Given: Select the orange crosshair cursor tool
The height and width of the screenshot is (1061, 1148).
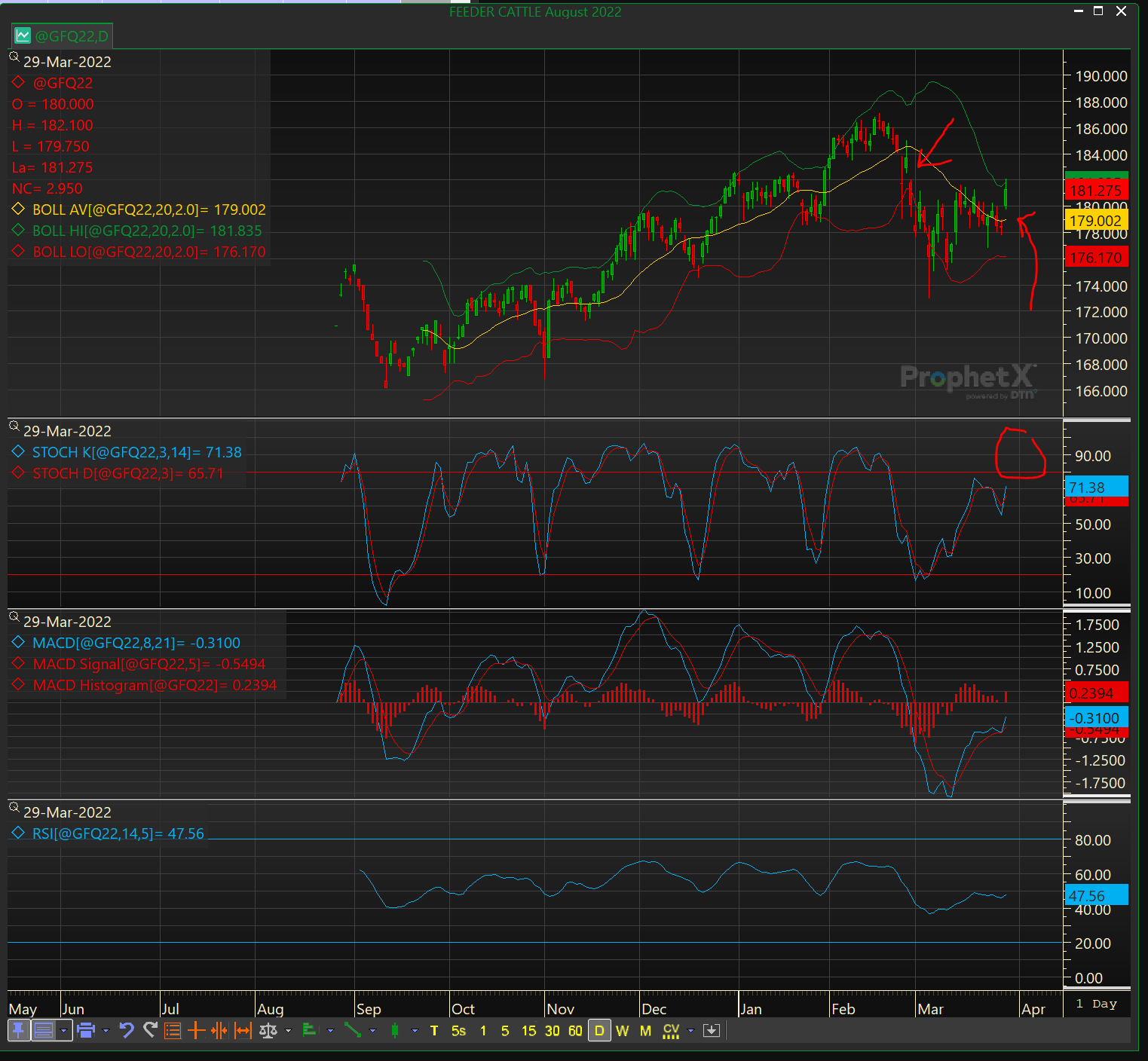Looking at the screenshot, I should click(196, 1030).
